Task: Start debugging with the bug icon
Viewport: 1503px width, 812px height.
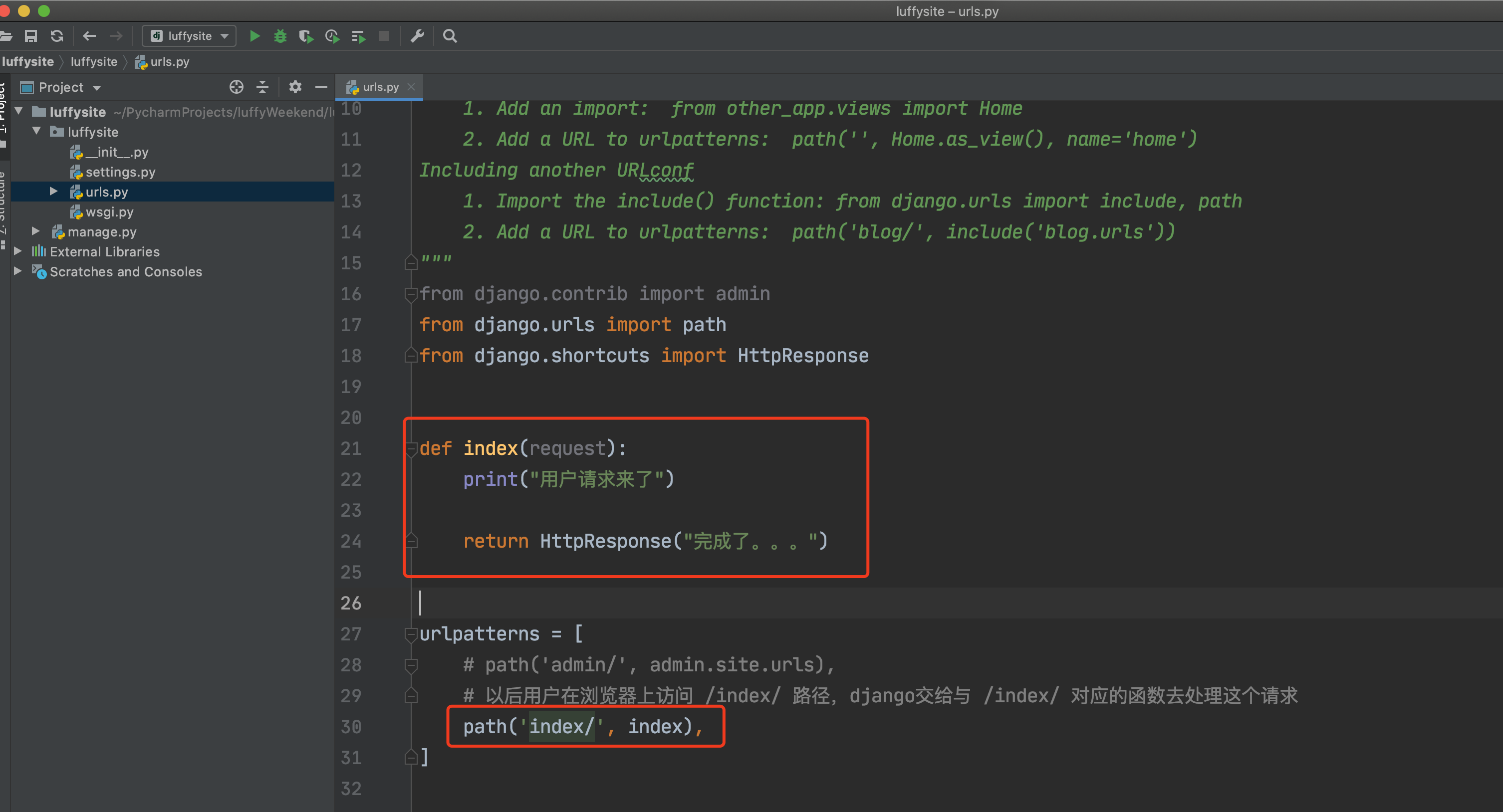Action: coord(280,36)
